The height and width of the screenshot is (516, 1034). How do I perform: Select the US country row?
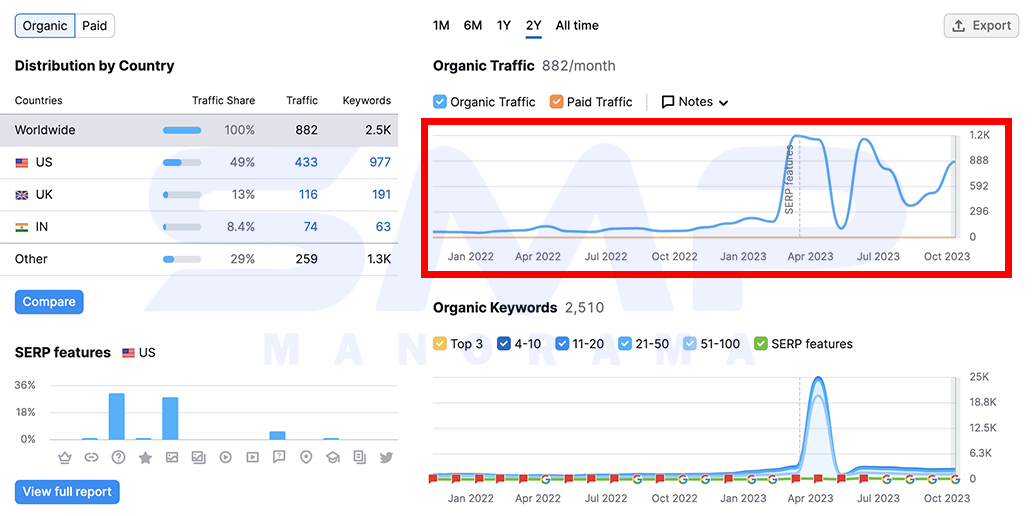pos(206,162)
